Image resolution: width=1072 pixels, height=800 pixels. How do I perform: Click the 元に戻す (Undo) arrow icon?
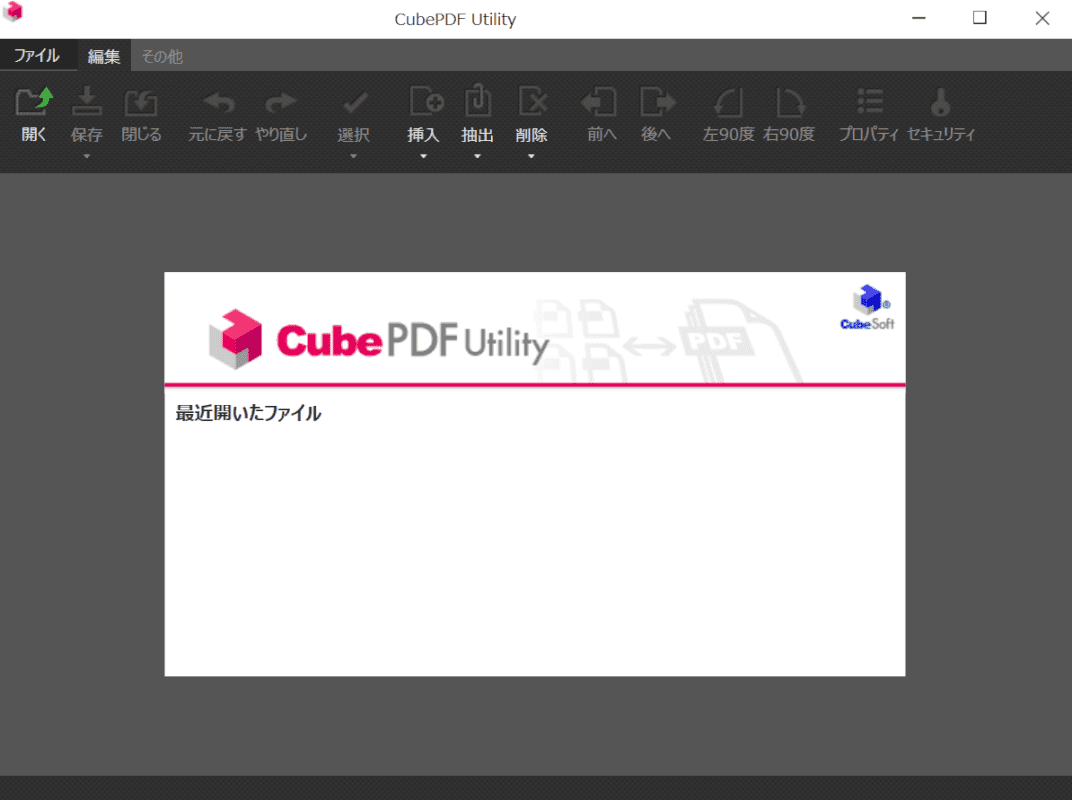219,103
